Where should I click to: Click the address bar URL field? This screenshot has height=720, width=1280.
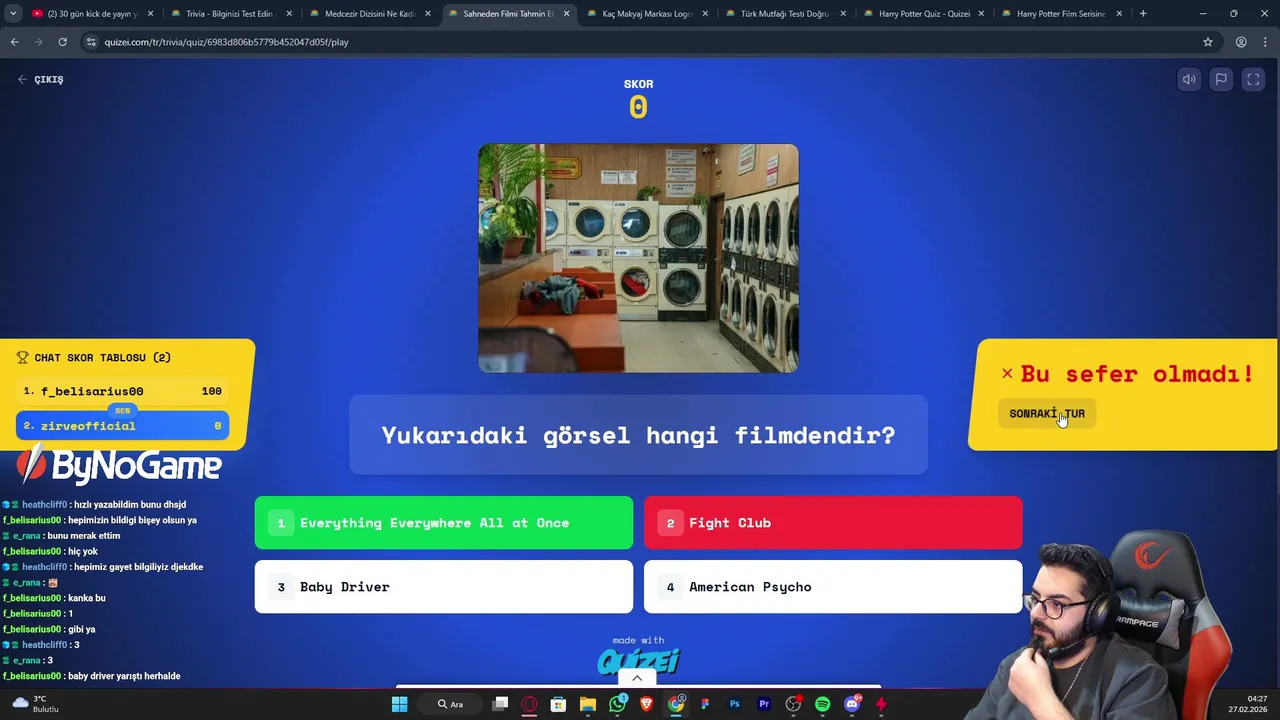pos(640,42)
